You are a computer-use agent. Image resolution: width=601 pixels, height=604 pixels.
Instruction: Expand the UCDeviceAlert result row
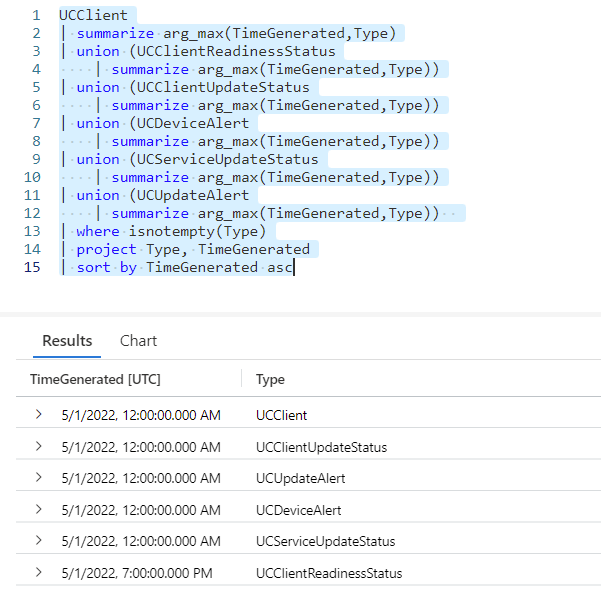[x=39, y=509]
